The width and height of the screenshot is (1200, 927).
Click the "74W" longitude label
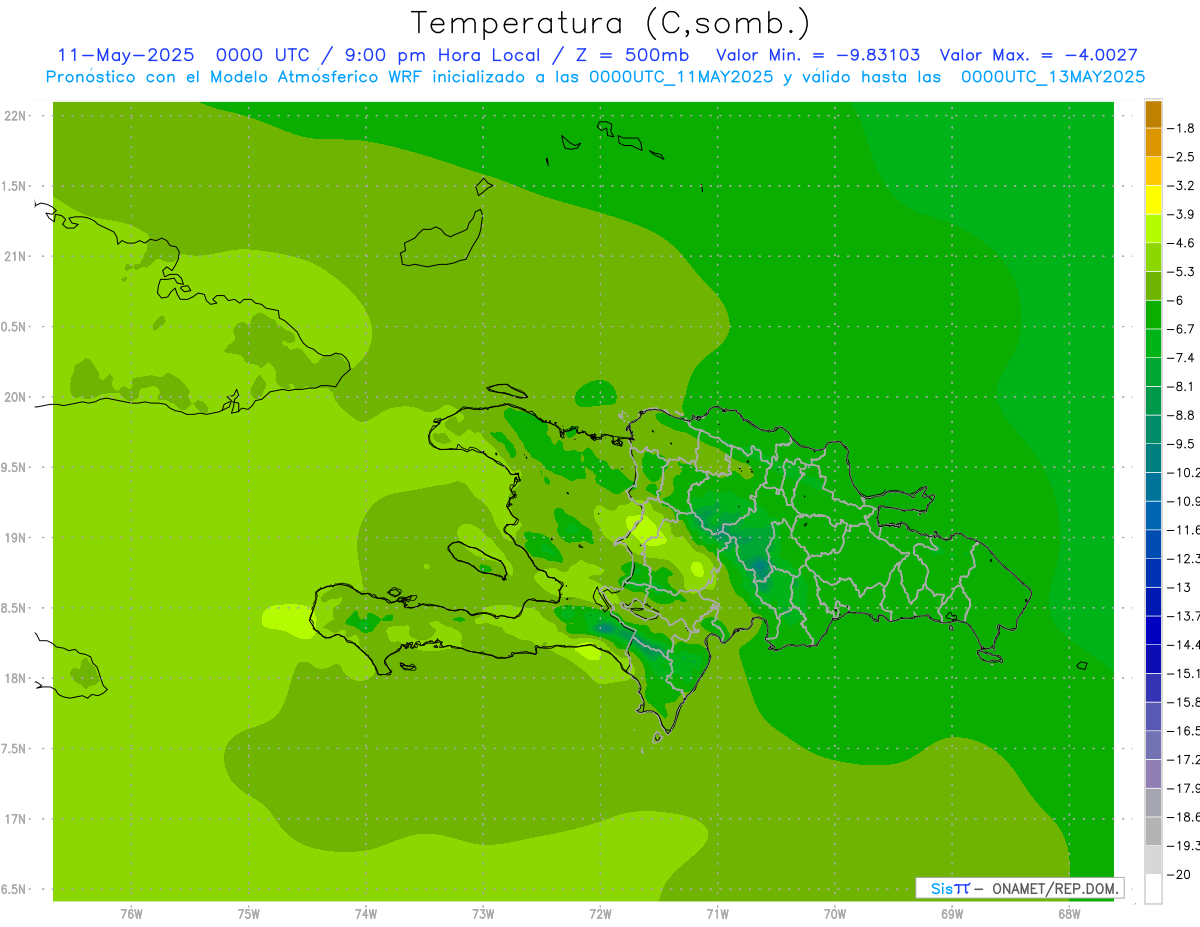(366, 914)
